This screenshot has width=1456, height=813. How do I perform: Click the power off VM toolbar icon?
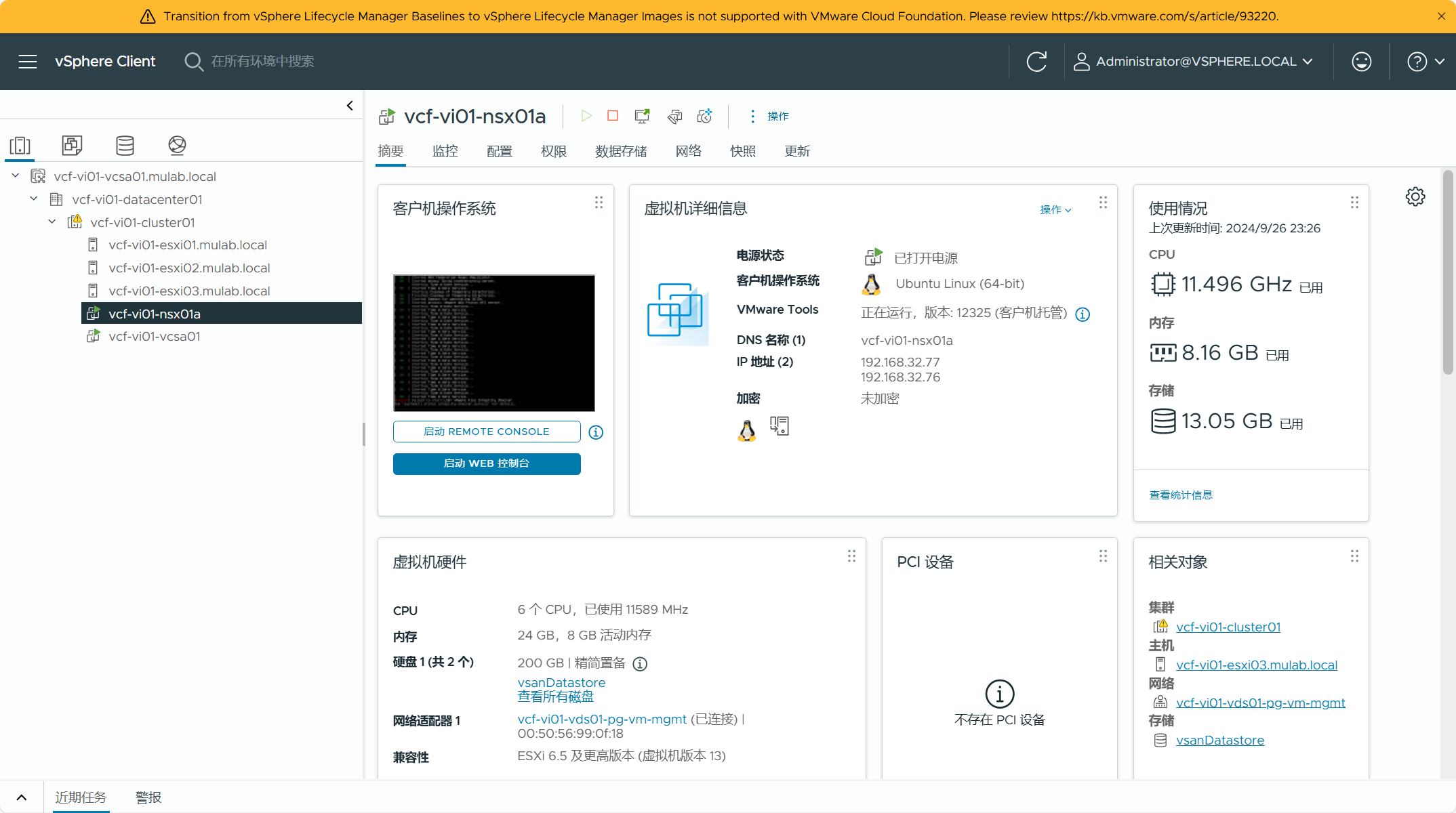coord(613,116)
